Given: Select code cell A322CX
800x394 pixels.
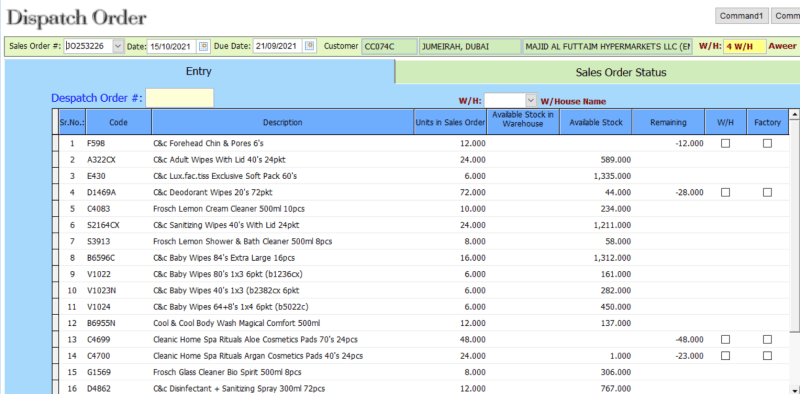Looking at the screenshot, I should click(118, 160).
